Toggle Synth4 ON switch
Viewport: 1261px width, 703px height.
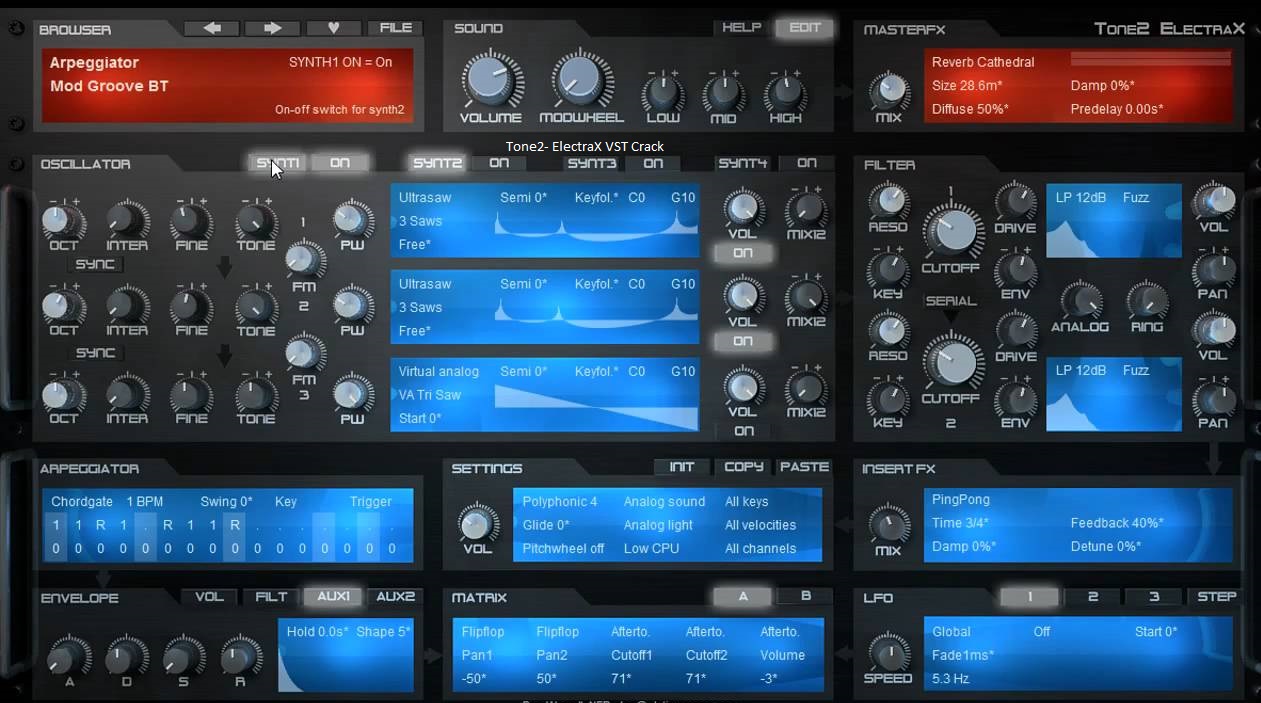point(807,163)
